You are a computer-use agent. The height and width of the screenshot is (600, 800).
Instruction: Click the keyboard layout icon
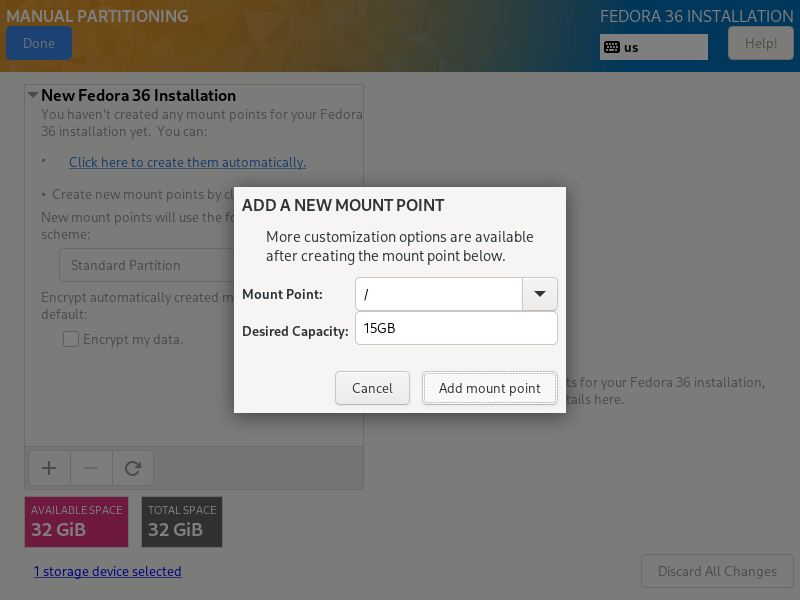tap(611, 47)
